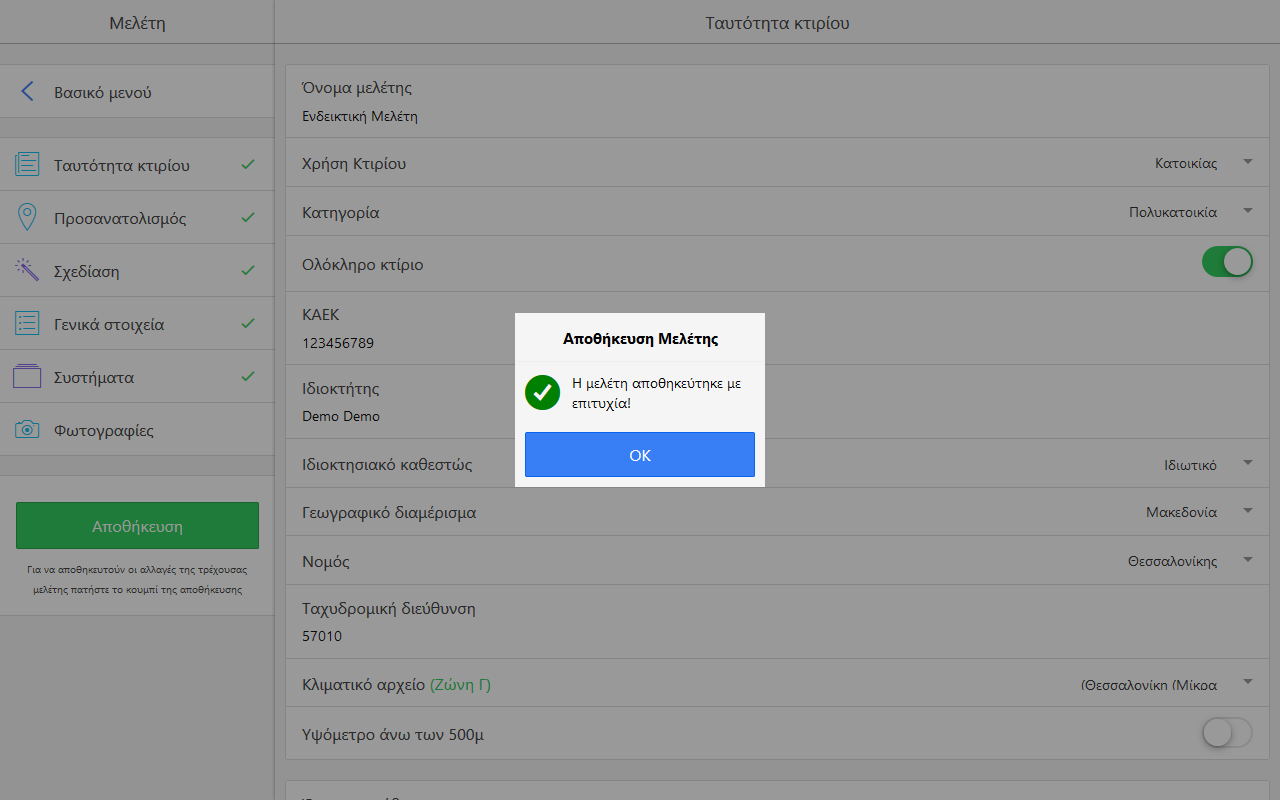Viewport: 1280px width, 800px height.
Task: Click the checkmark next to Προσανατολισμός
Action: pos(248,217)
